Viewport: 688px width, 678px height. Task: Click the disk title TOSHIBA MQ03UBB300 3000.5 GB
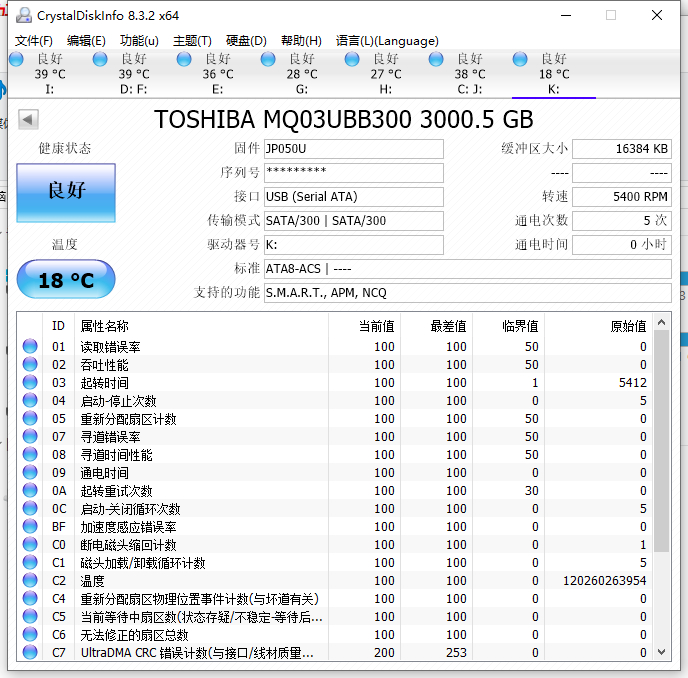tap(344, 119)
